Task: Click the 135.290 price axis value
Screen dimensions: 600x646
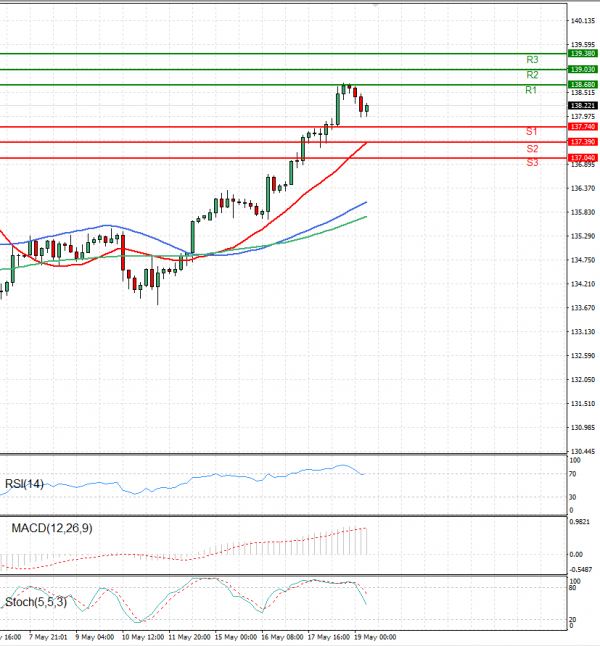Action: pyautogui.click(x=583, y=236)
